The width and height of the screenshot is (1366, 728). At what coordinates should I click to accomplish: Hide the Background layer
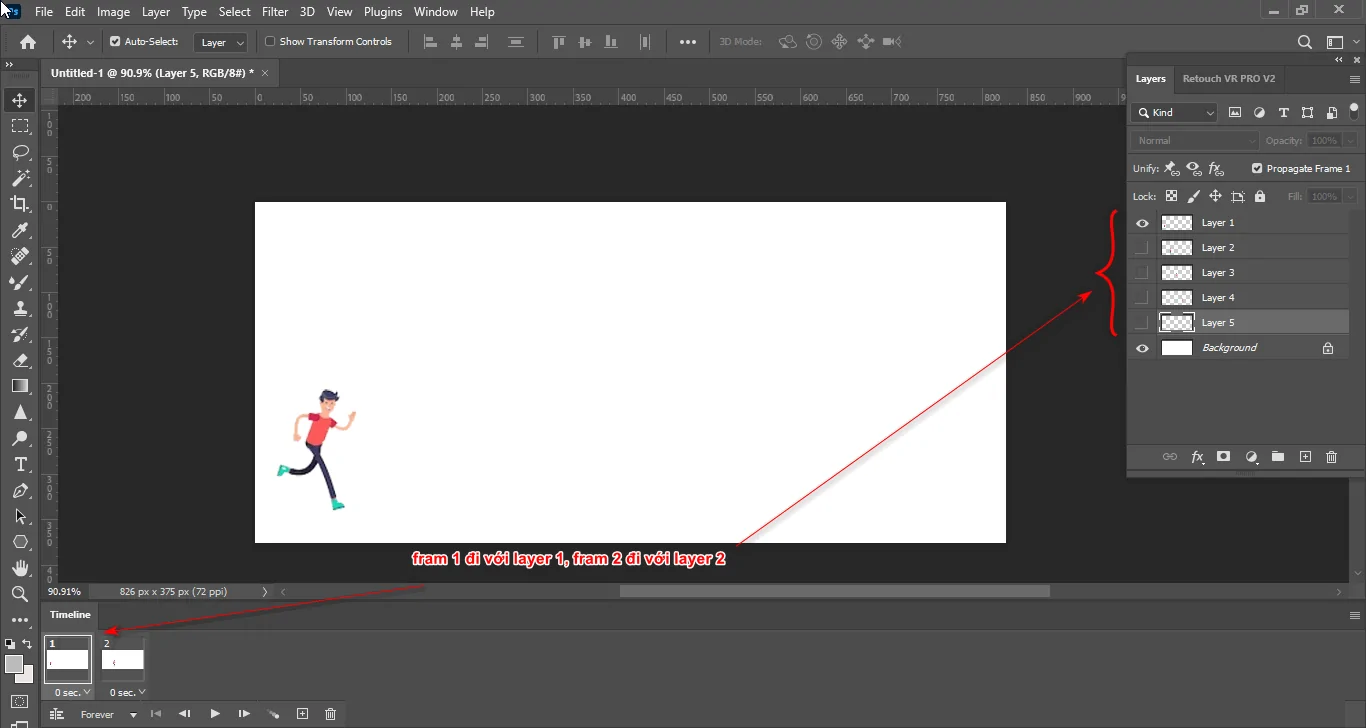pyautogui.click(x=1141, y=347)
